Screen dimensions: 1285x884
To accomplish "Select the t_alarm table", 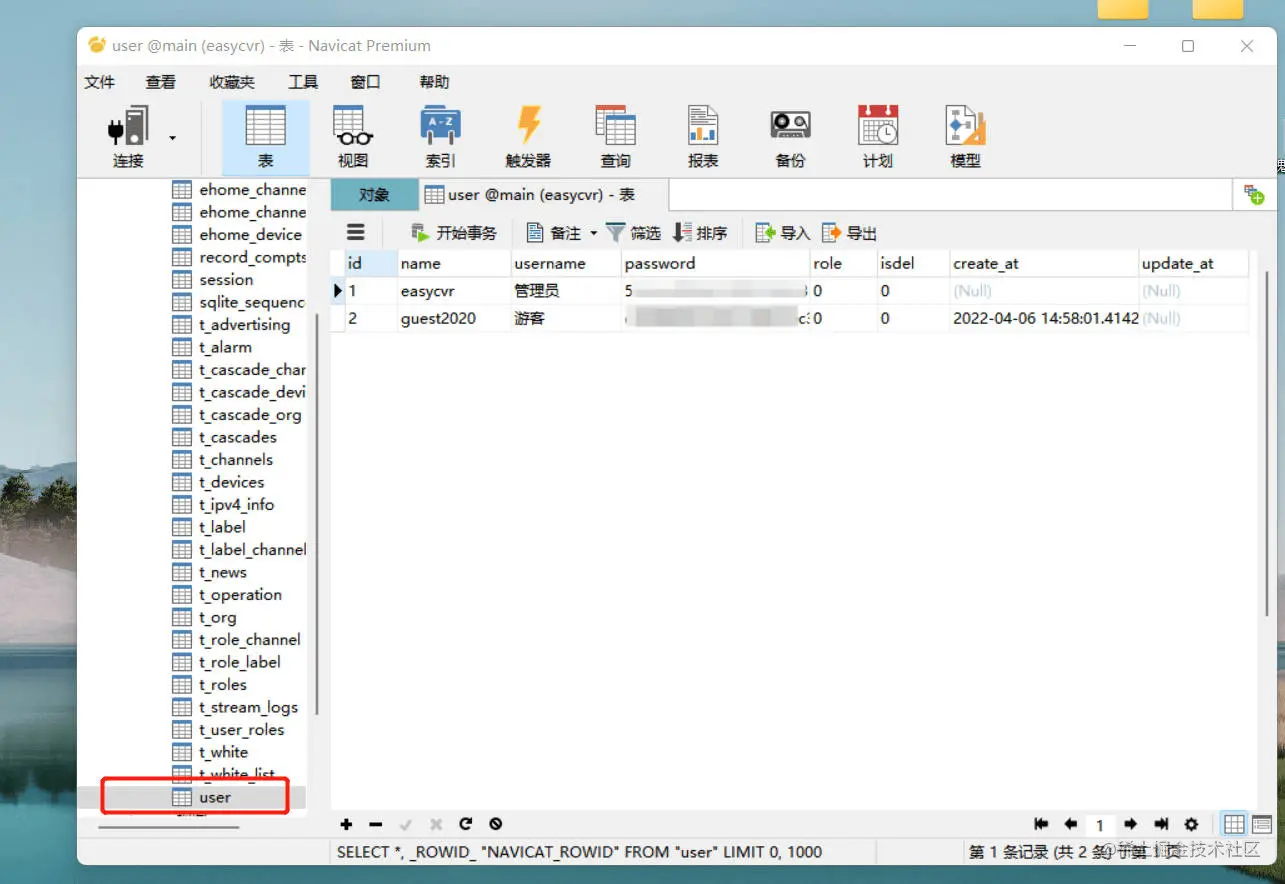I will pyautogui.click(x=225, y=347).
